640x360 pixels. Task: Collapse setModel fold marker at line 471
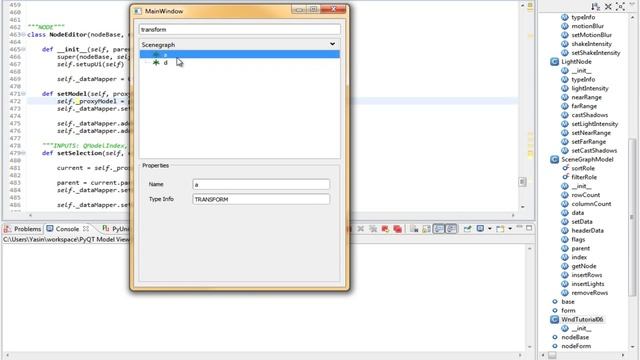tap(23, 94)
